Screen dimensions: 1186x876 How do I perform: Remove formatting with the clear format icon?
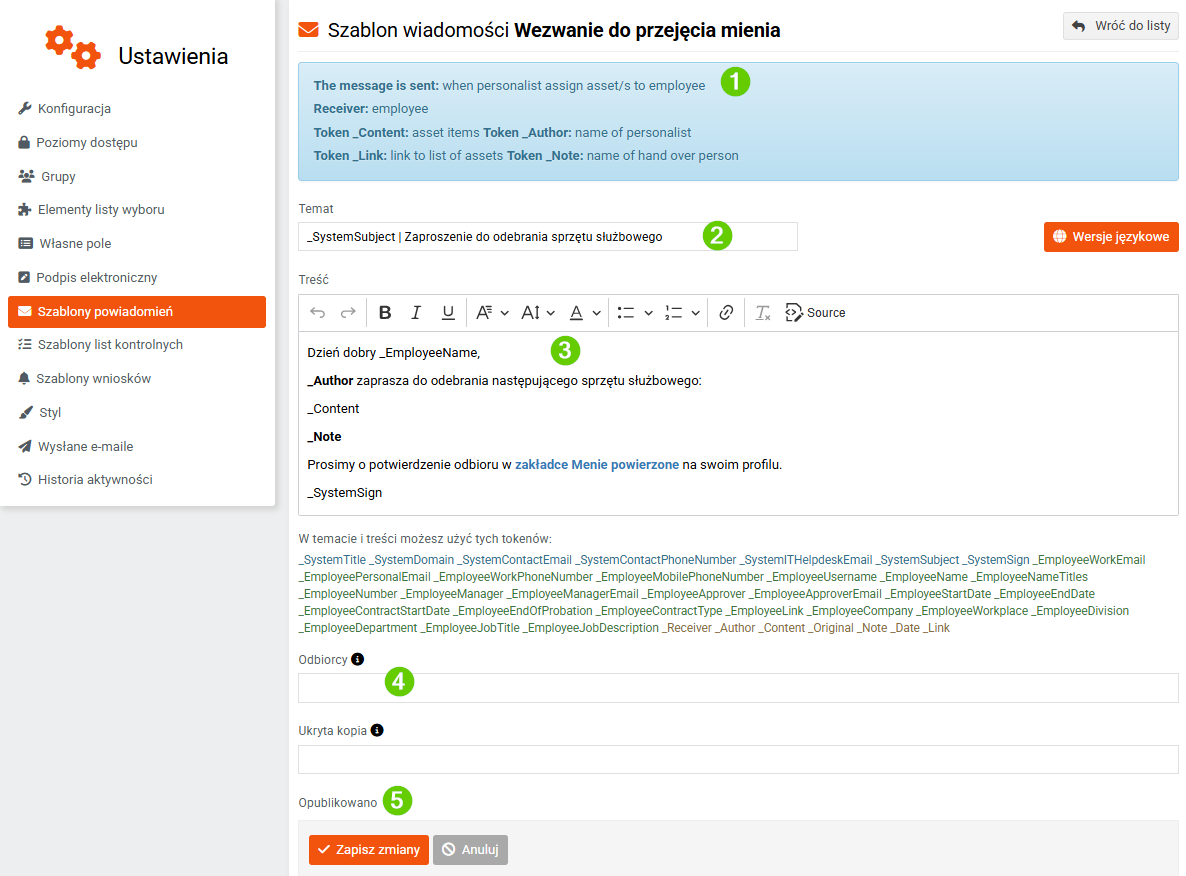click(762, 312)
